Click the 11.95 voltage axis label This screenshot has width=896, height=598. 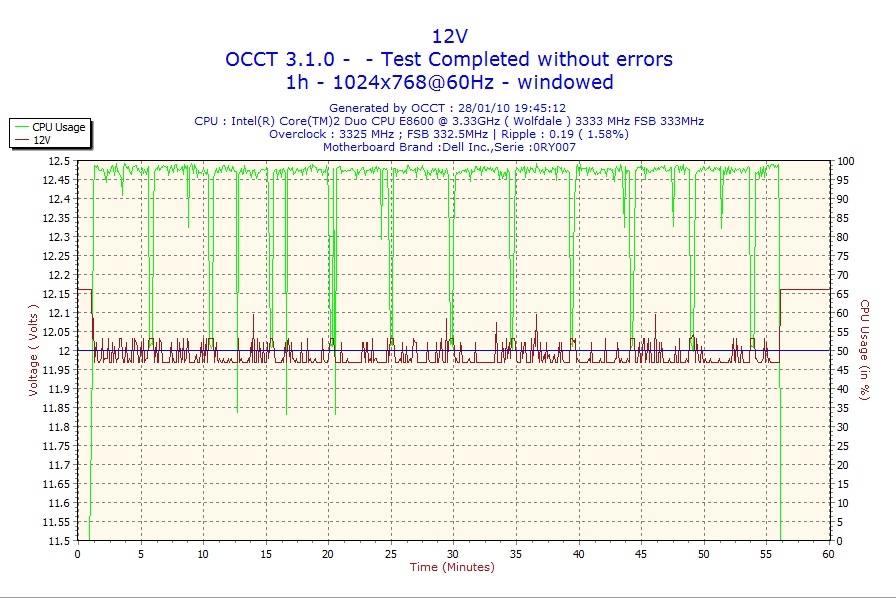point(56,370)
